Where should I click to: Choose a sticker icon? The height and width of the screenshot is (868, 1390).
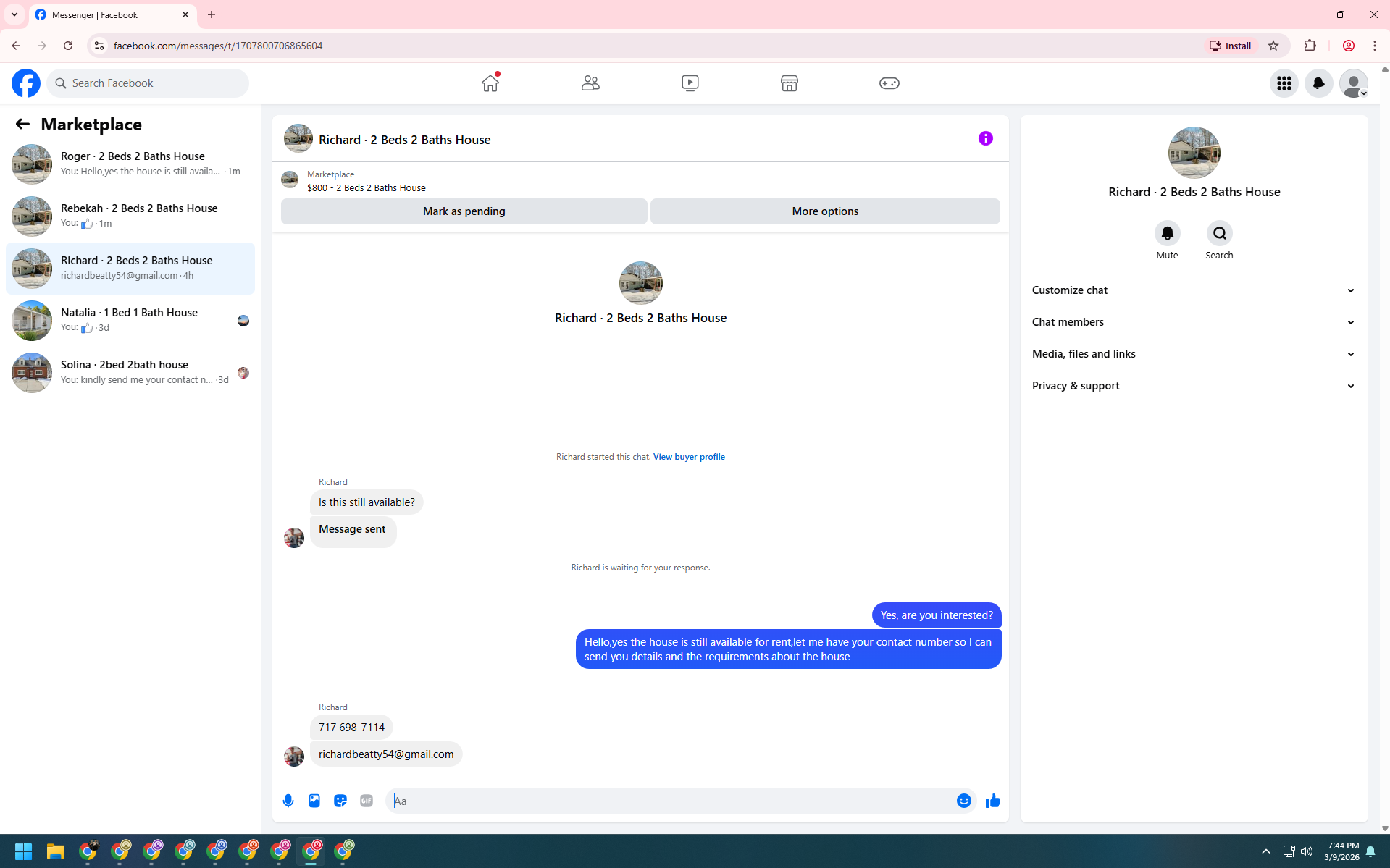tap(340, 801)
